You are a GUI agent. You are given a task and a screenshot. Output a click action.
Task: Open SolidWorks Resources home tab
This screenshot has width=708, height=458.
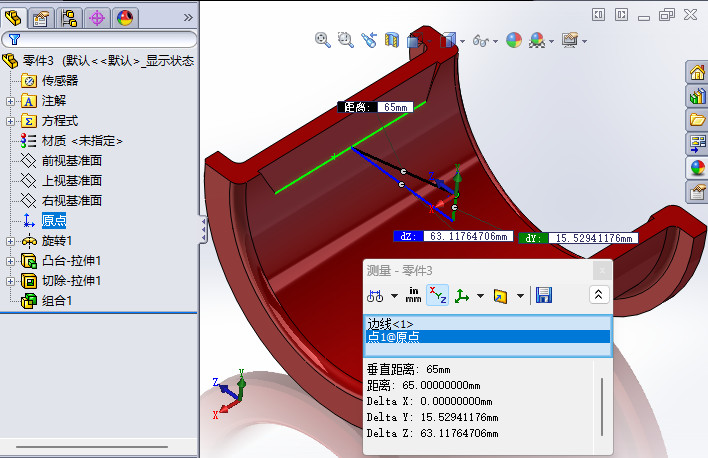[697, 72]
